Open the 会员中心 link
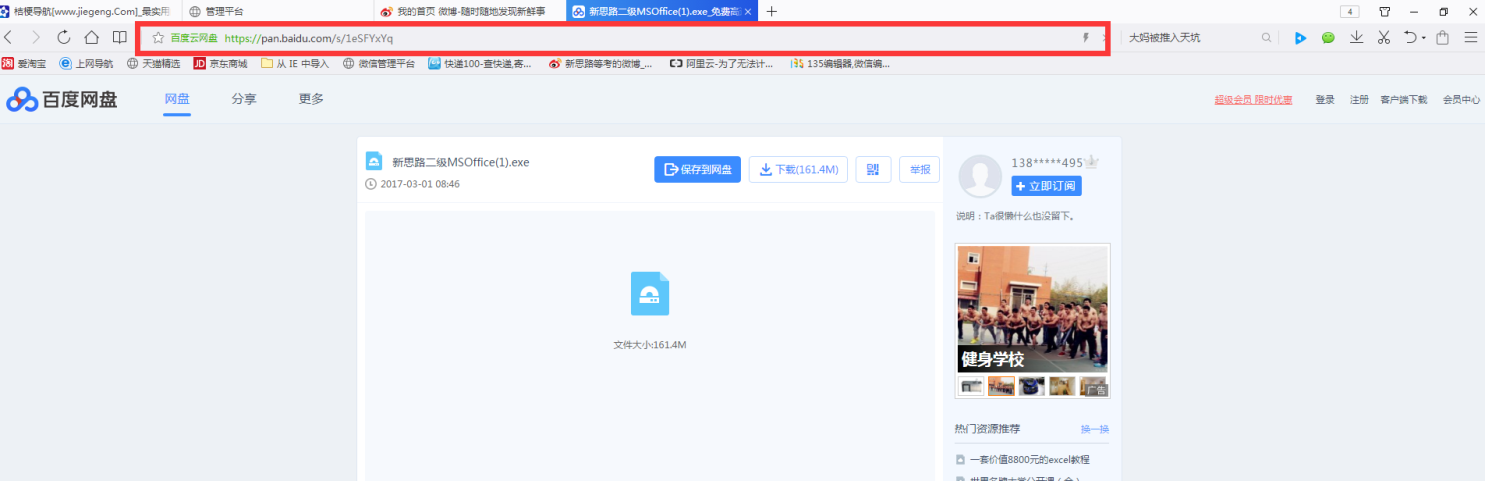This screenshot has width=1485, height=481. (1461, 100)
